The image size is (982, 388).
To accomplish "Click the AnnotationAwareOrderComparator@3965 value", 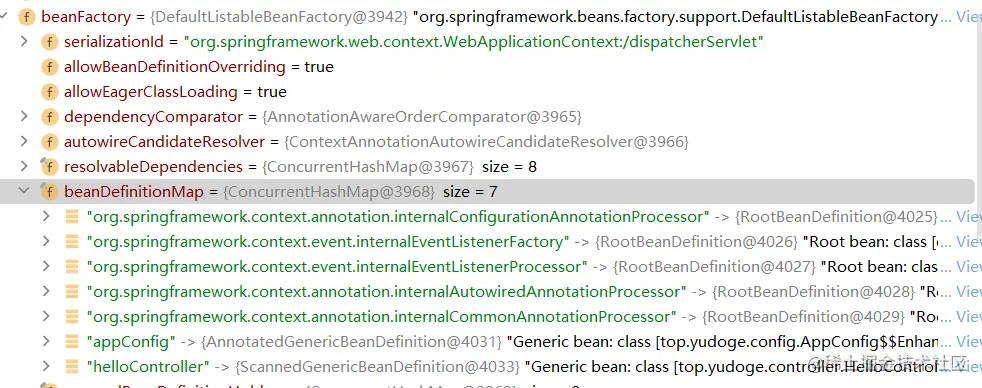I will 423,117.
